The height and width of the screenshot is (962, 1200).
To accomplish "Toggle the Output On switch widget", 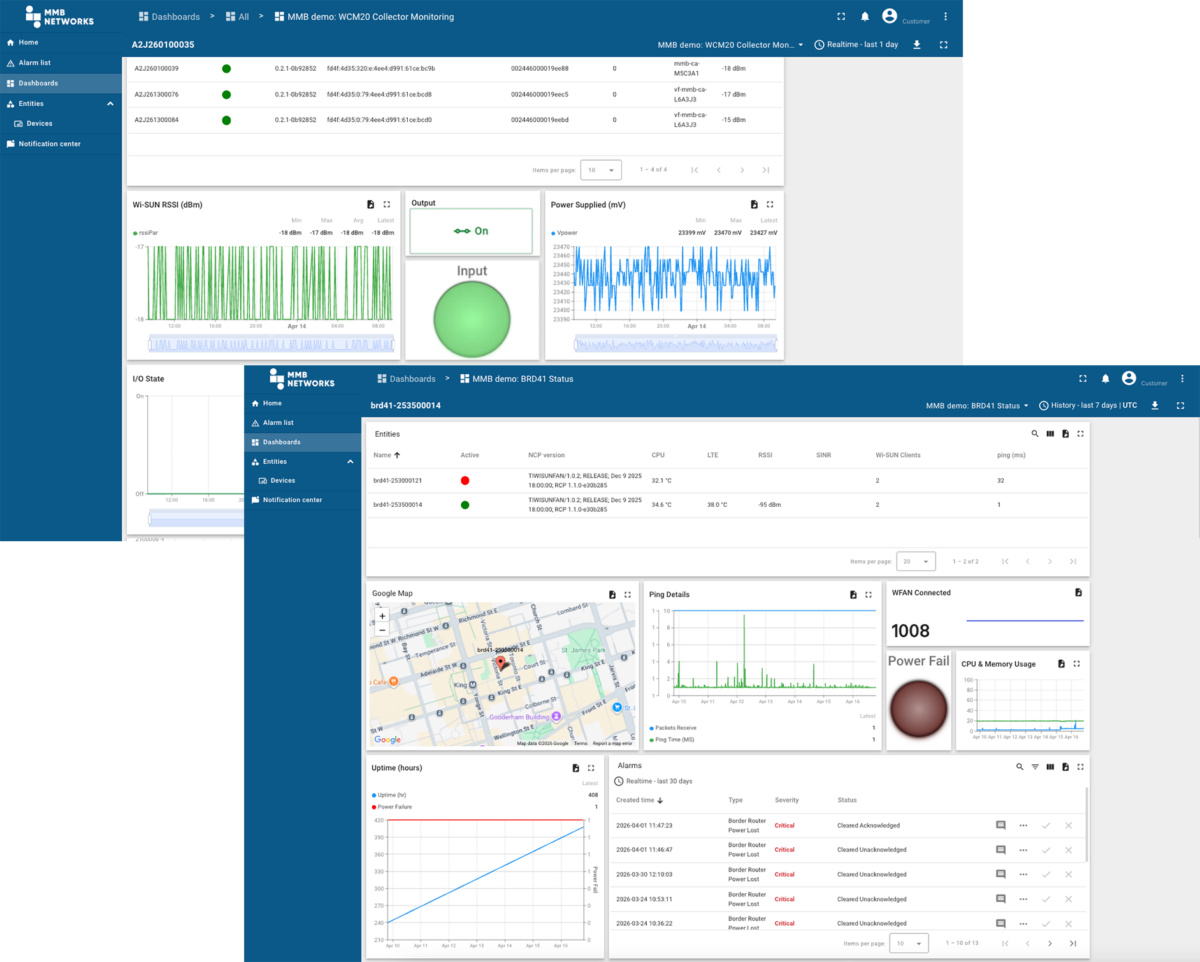I will 471,231.
